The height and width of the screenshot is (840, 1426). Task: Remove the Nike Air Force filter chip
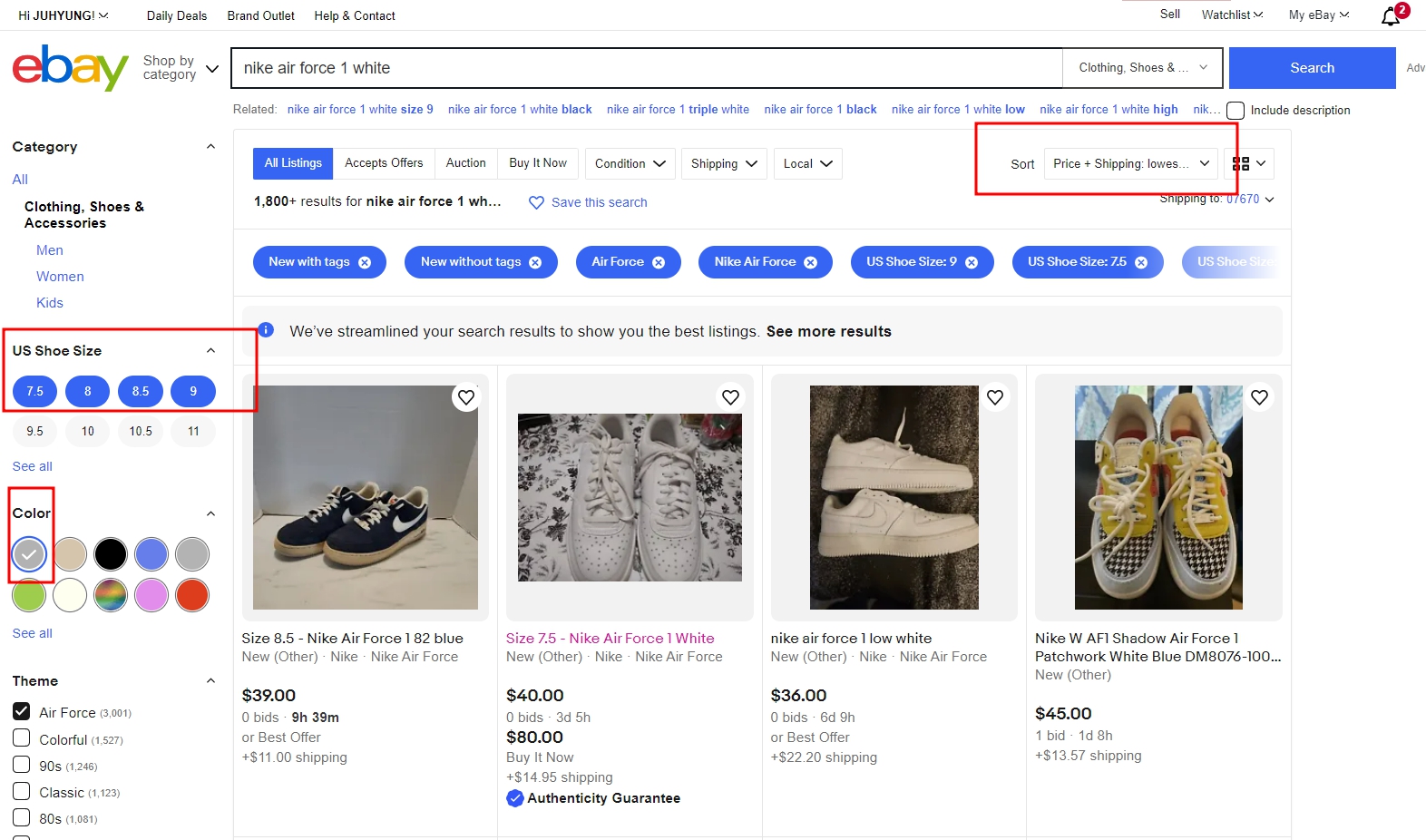point(811,262)
